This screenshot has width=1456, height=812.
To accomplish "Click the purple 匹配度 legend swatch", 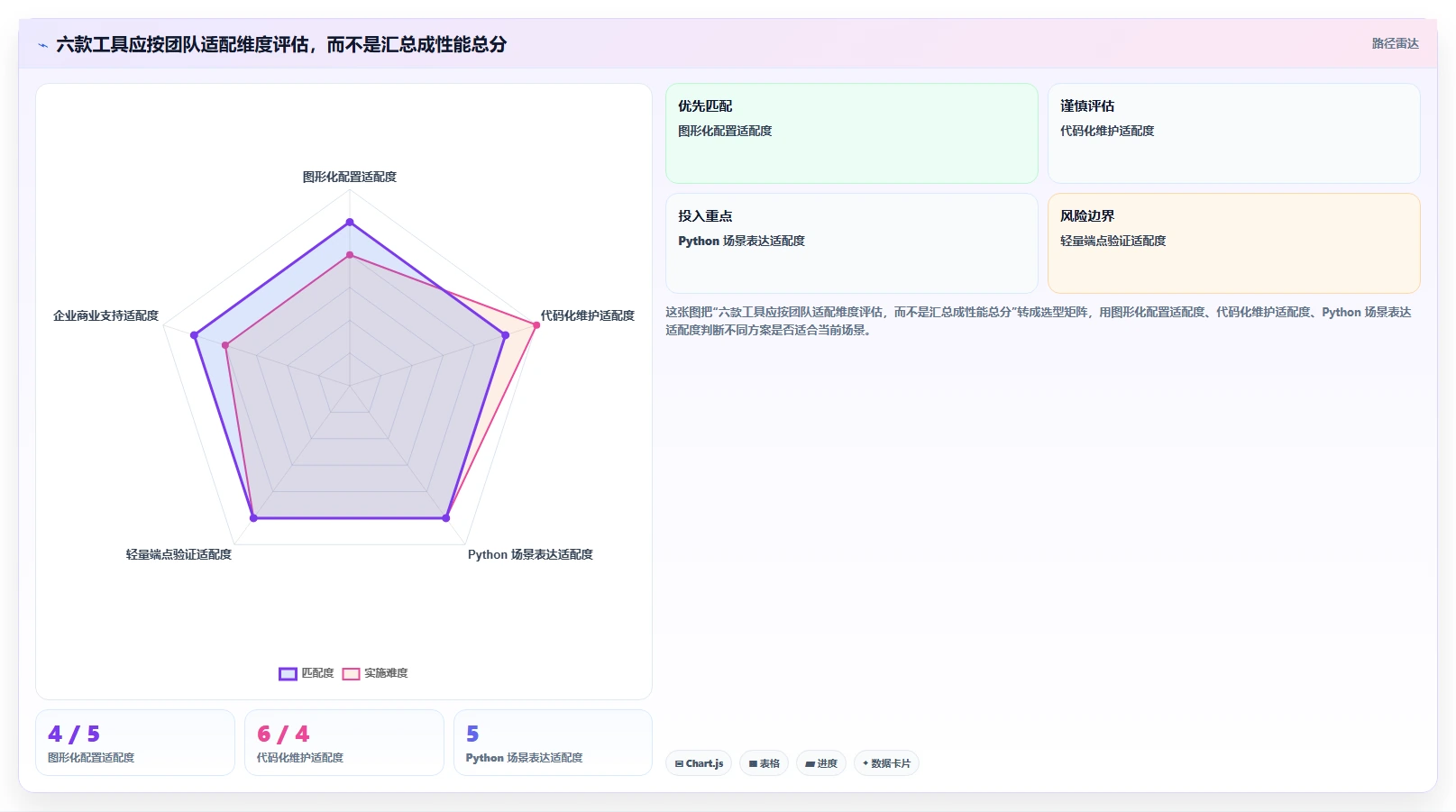I will 288,674.
